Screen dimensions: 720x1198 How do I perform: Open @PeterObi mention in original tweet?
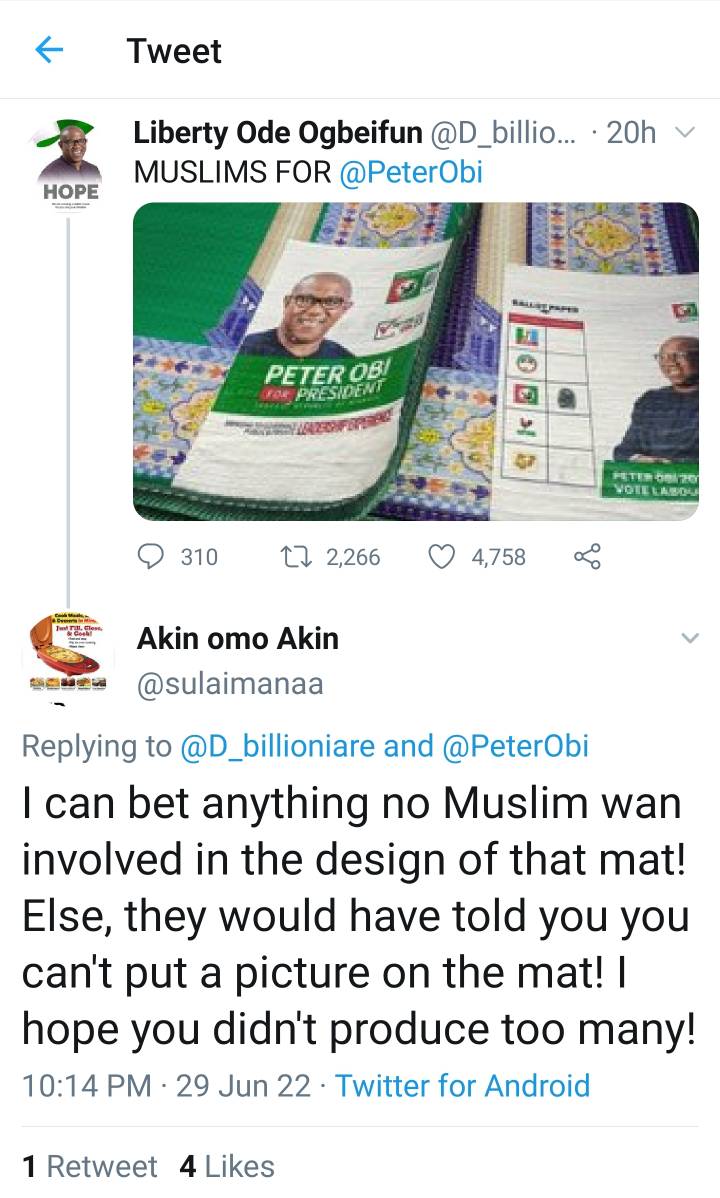coord(412,172)
